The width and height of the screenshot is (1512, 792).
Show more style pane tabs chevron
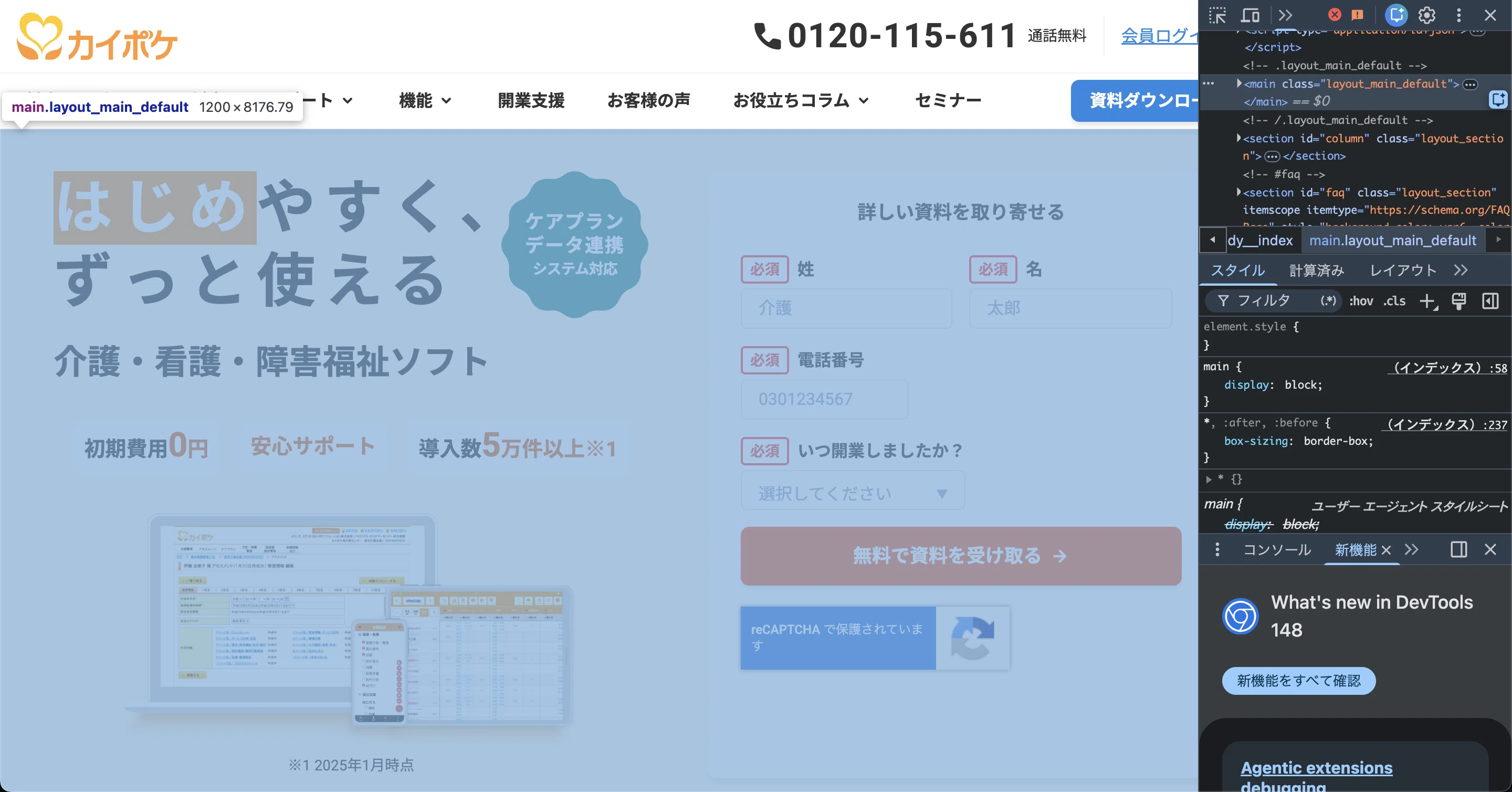[1461, 270]
